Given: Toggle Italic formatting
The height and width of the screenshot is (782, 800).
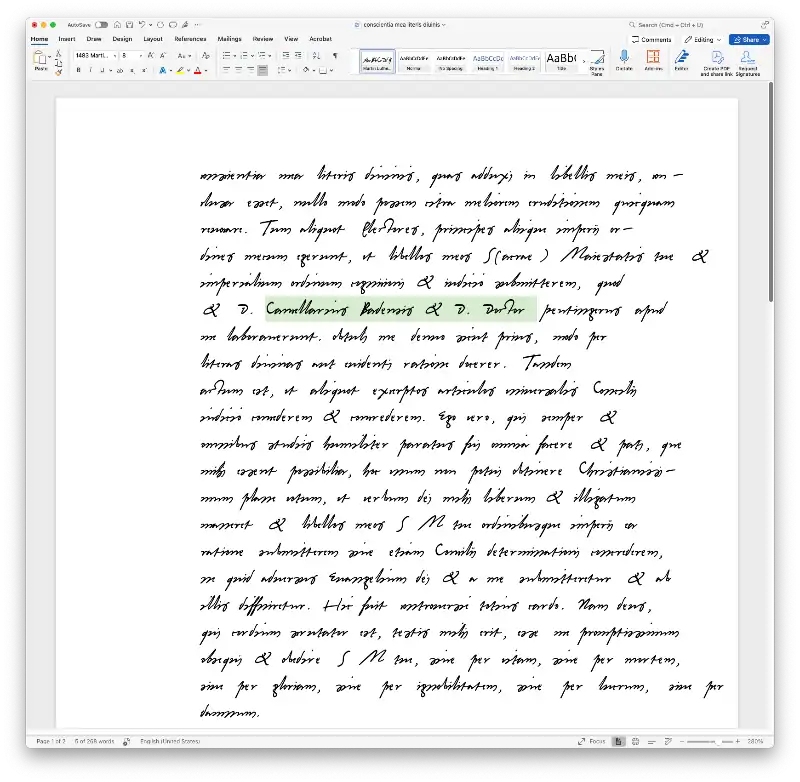Looking at the screenshot, I should 90,70.
